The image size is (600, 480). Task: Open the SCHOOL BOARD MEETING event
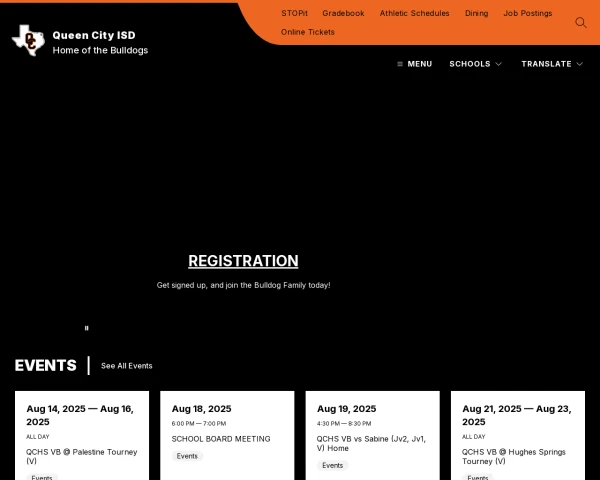(221, 439)
